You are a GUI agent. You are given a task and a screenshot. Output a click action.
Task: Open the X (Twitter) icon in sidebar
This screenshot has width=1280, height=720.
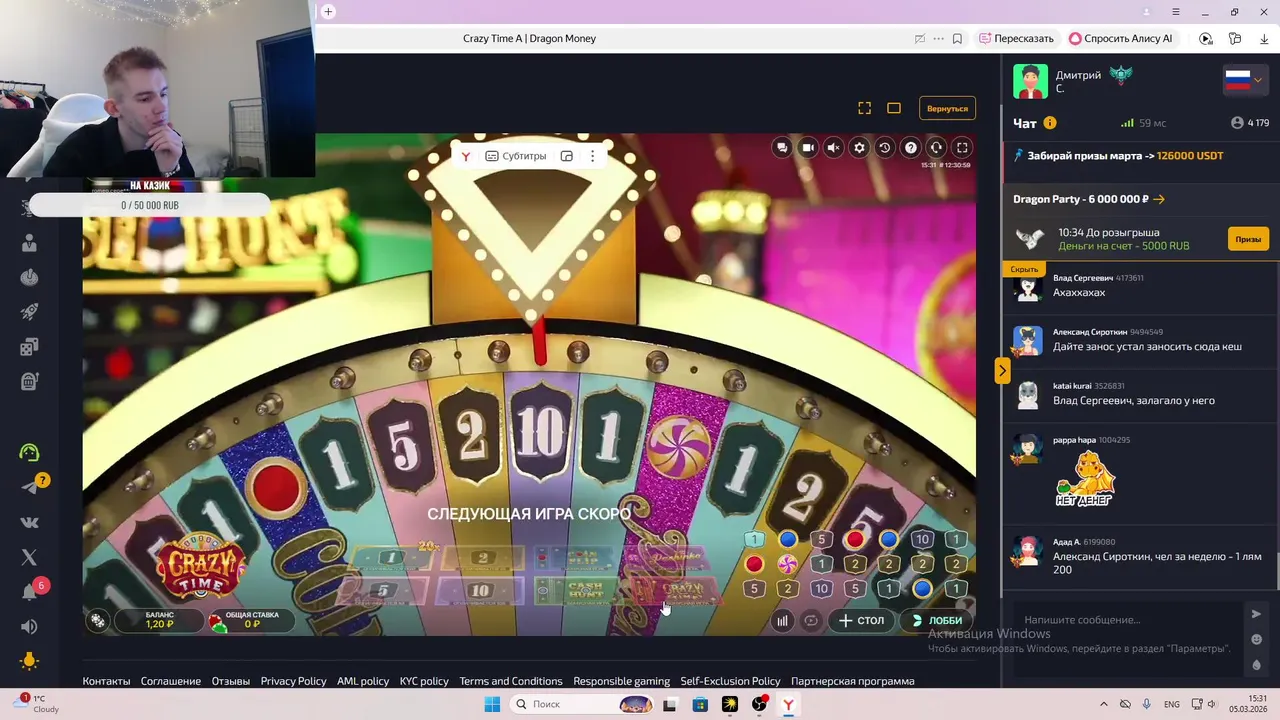[x=29, y=557]
